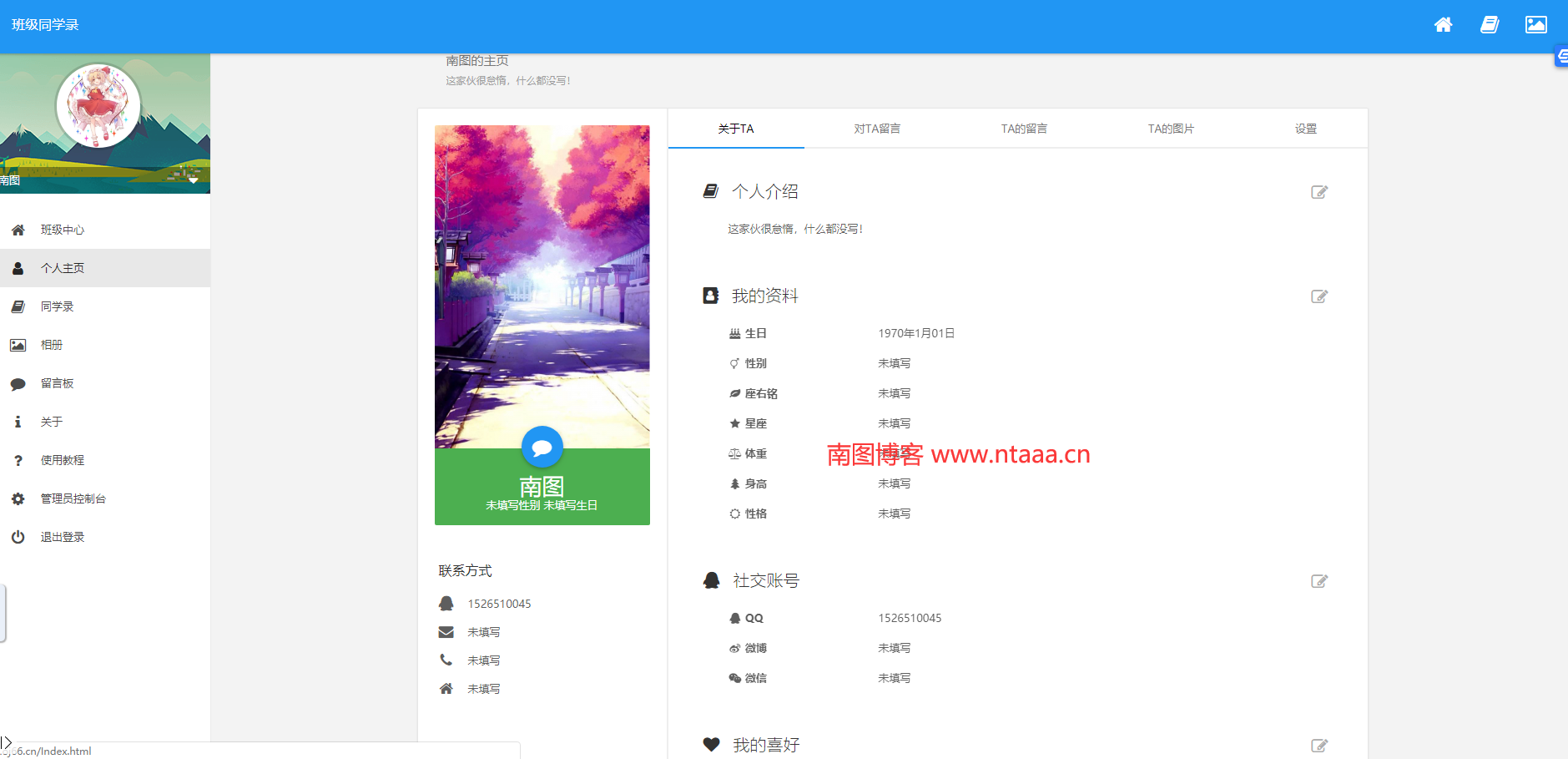Image resolution: width=1568 pixels, height=759 pixels.
Task: Open 同学录 from the sidebar
Action: [x=57, y=306]
